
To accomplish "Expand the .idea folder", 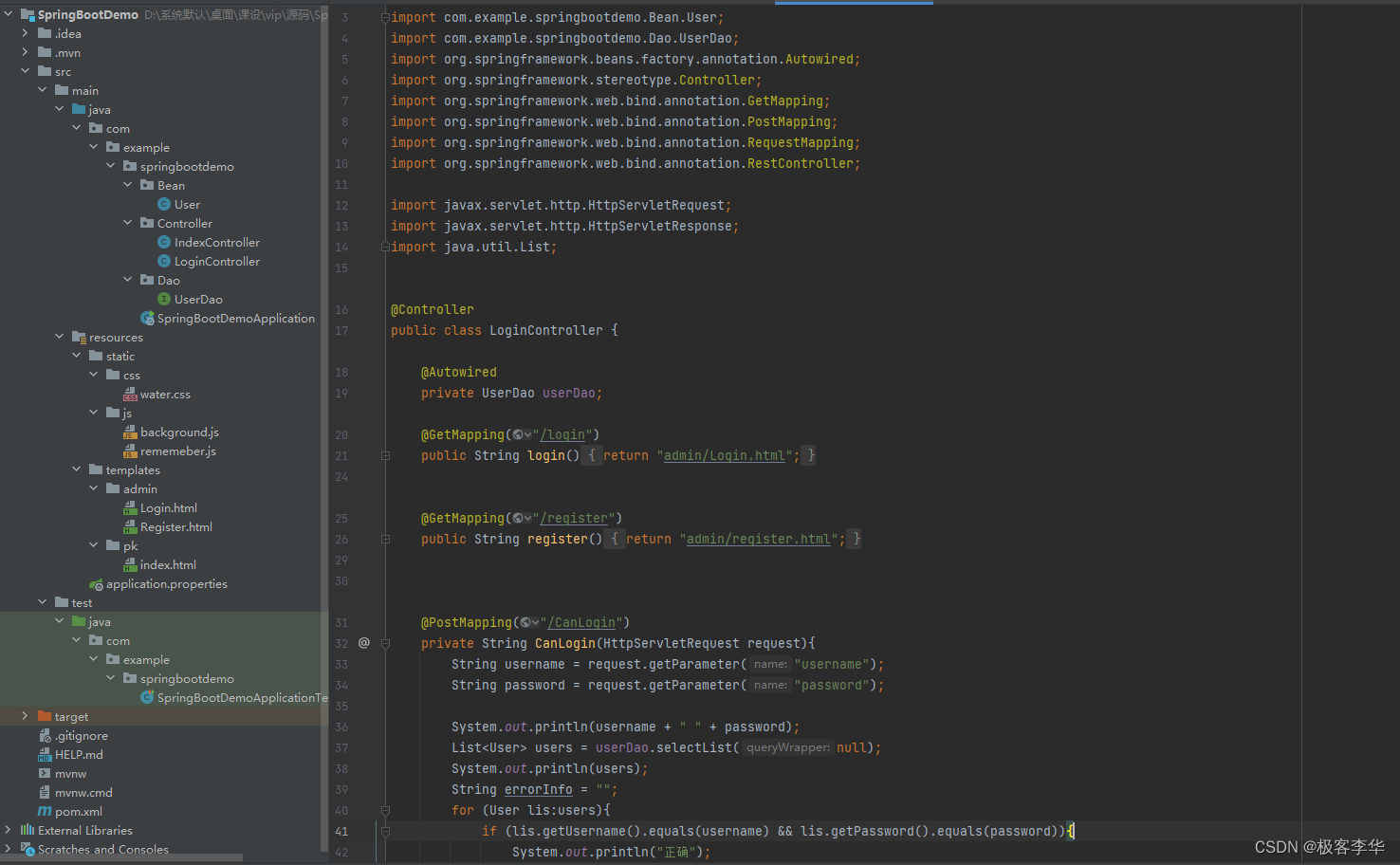I will (x=26, y=33).
